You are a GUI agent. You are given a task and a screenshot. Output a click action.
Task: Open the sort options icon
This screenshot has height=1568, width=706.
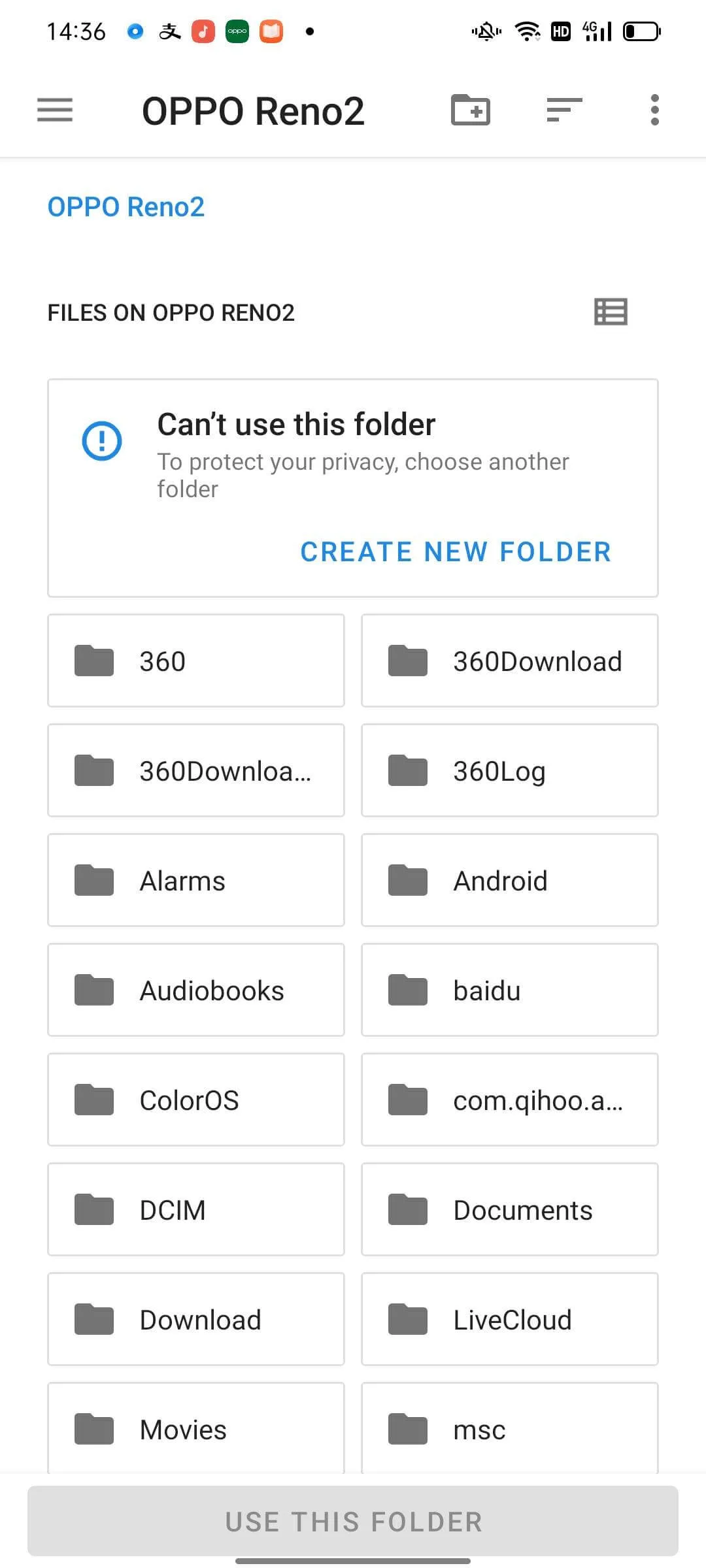pos(564,110)
